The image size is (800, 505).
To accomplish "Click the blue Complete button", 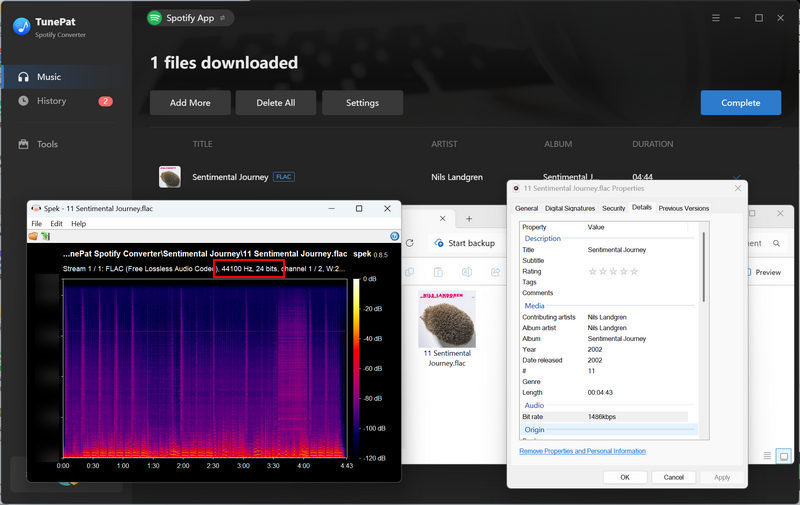I will point(741,103).
